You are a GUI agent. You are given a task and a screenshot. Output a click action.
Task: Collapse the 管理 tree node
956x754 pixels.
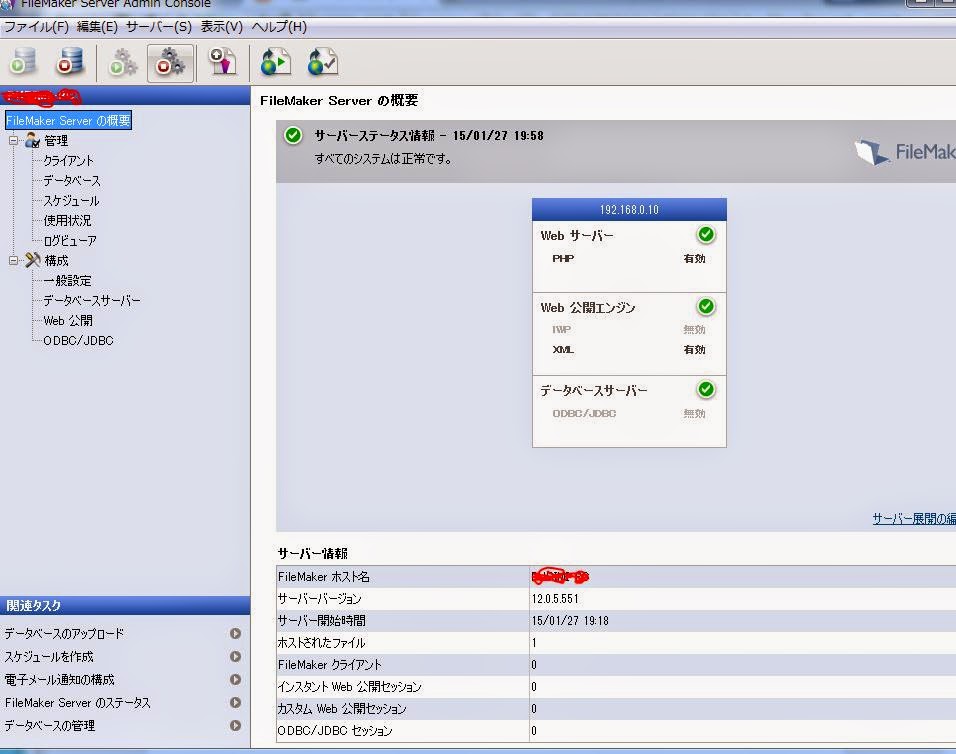[13, 141]
